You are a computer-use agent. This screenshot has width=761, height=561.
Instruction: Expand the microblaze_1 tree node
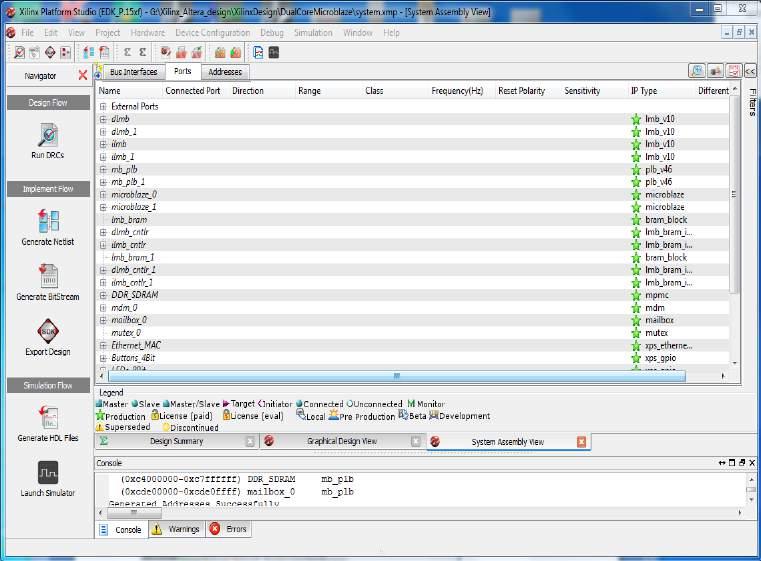pyautogui.click(x=103, y=207)
